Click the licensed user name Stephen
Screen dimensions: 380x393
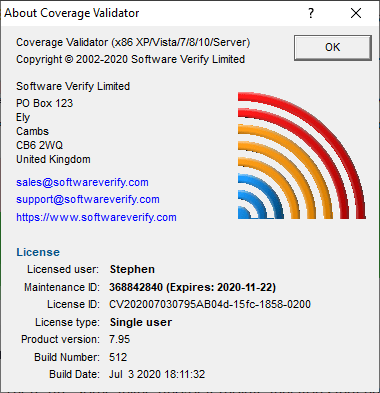tap(132, 269)
